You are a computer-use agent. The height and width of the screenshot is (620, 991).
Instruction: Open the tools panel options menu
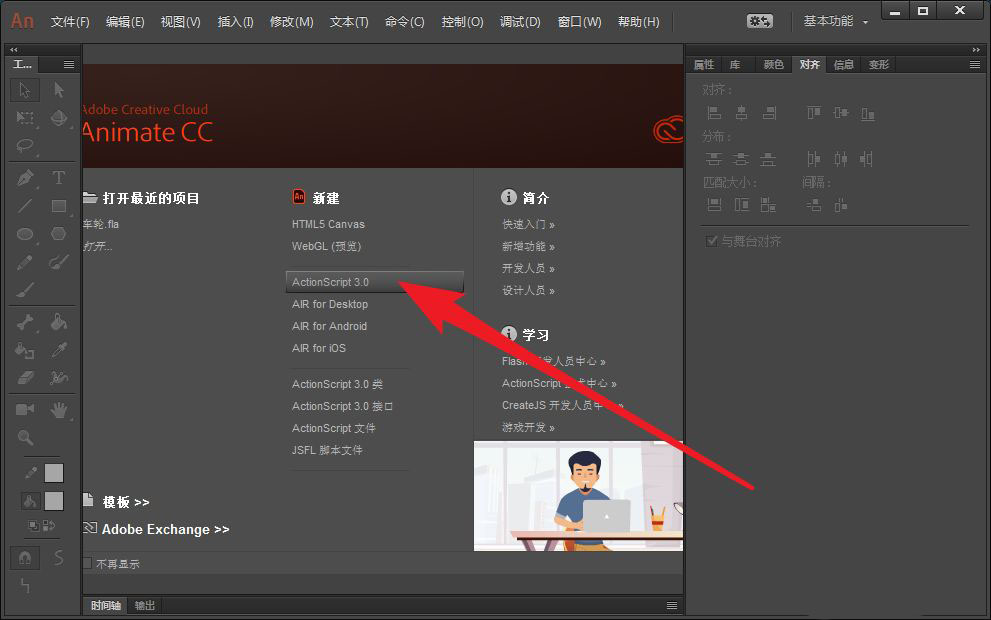coord(68,64)
